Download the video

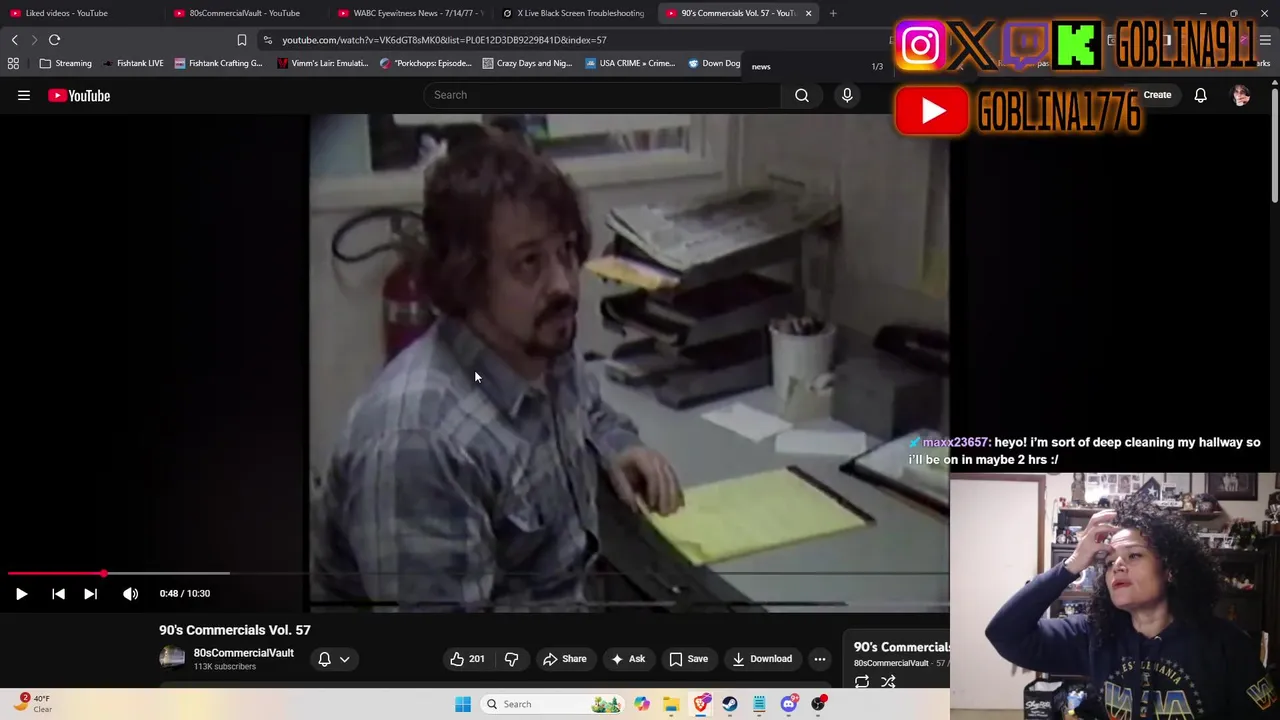pyautogui.click(x=762, y=659)
